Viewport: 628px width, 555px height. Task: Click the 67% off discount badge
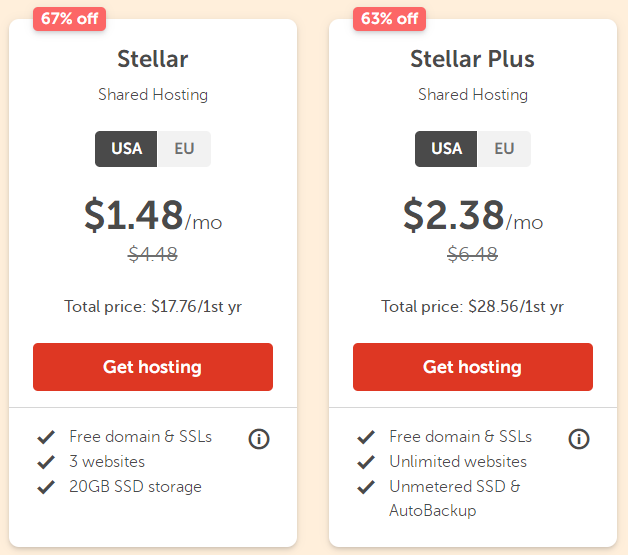[x=70, y=19]
